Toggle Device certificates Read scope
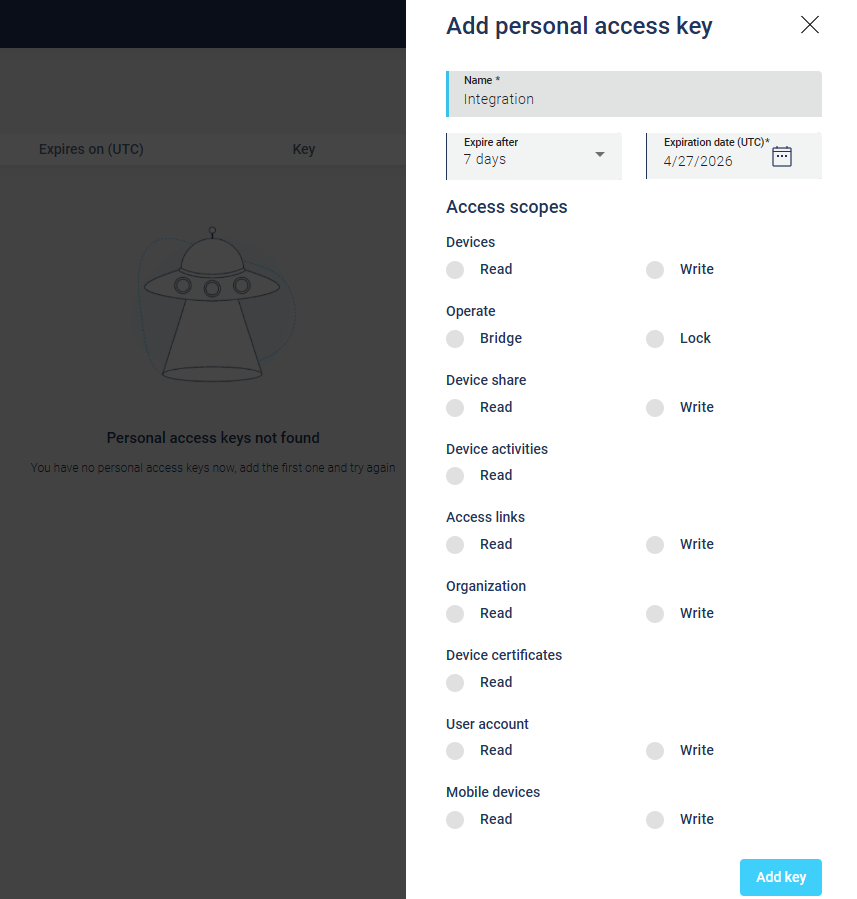 click(455, 683)
